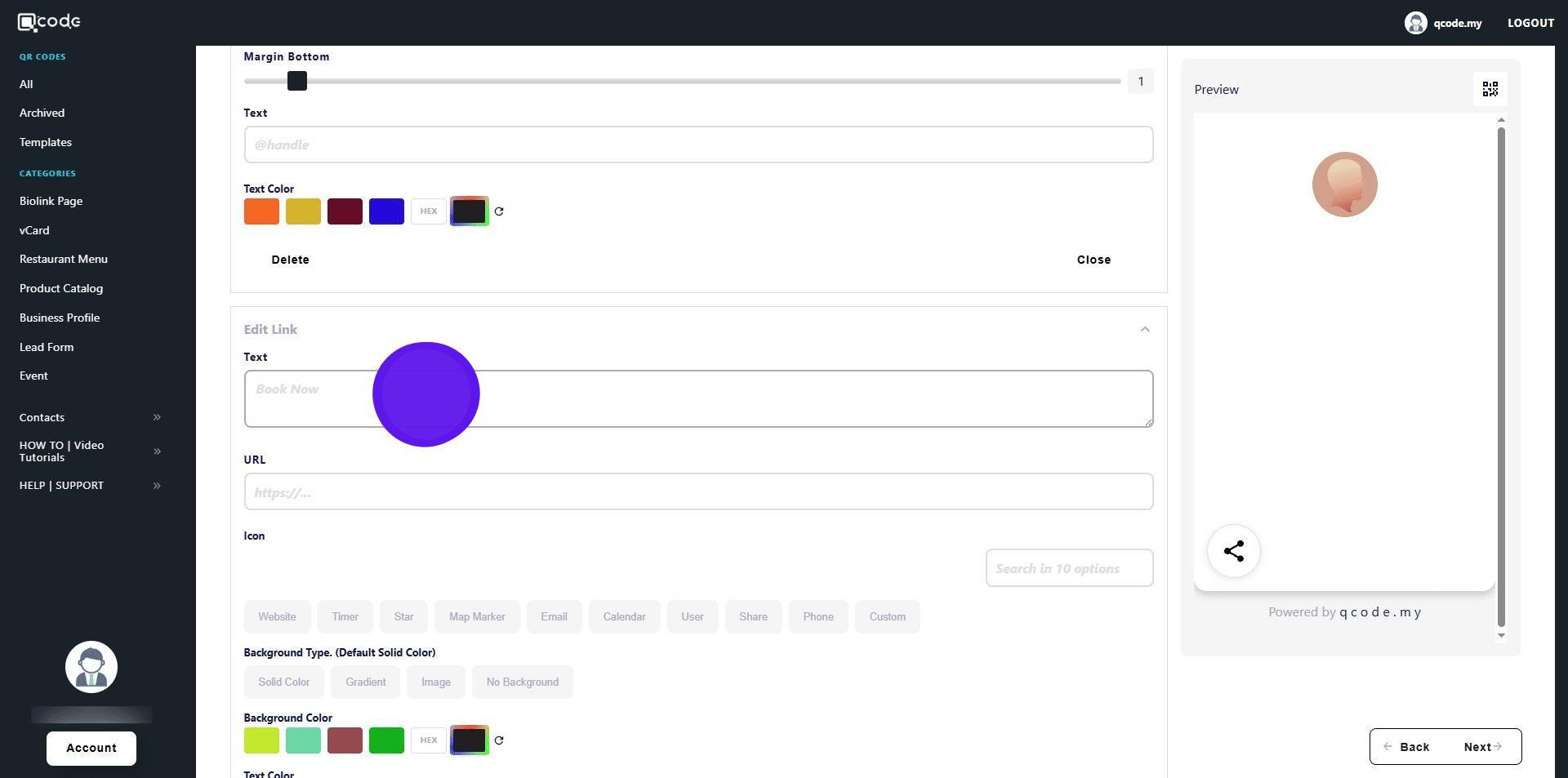The image size is (1568, 778).
Task: Go to Templates in sidebar
Action: 46,142
